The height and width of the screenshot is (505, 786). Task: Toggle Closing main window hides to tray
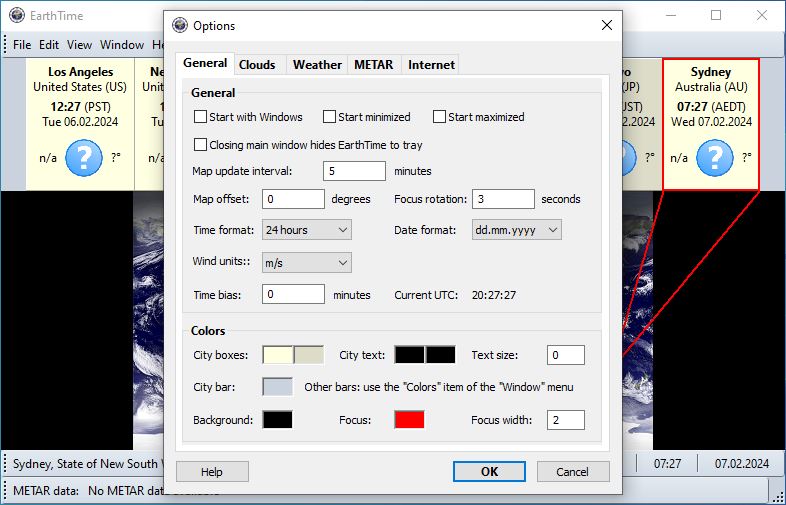coord(200,145)
